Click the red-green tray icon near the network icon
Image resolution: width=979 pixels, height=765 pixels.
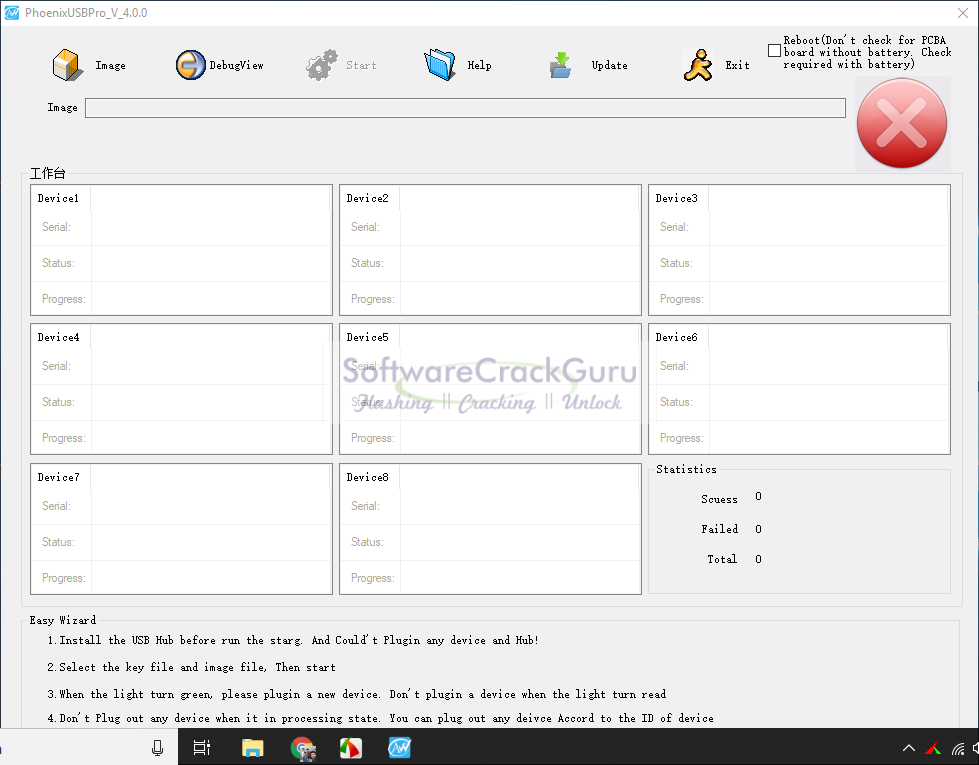click(x=933, y=748)
